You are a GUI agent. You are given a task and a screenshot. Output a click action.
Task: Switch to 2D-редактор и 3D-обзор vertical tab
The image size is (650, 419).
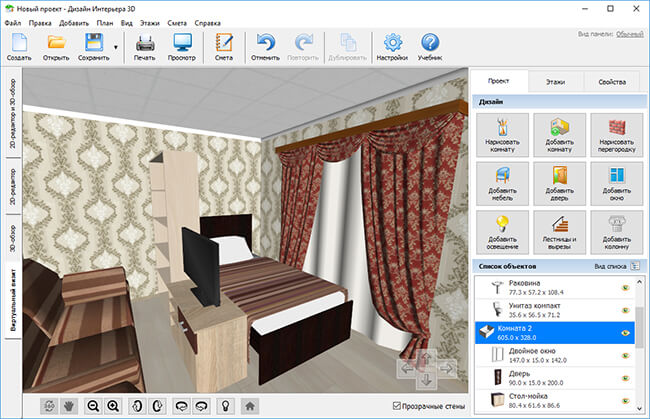click(13, 113)
